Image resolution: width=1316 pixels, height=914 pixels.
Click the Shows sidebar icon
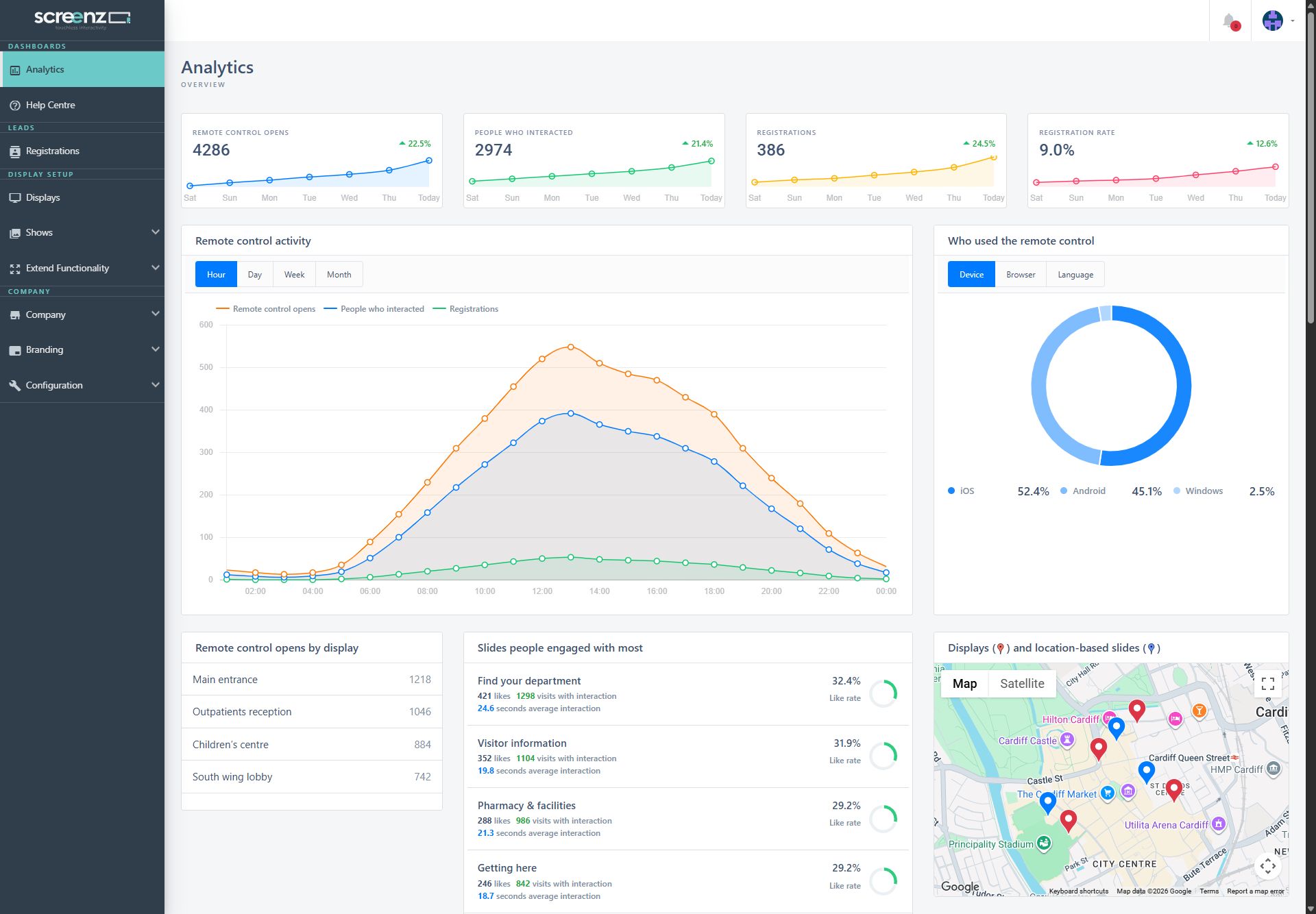click(x=15, y=233)
